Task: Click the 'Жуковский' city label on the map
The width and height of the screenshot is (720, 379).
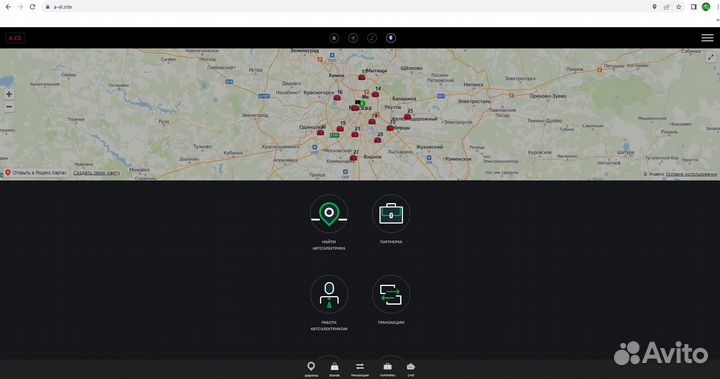Action: pyautogui.click(x=429, y=147)
